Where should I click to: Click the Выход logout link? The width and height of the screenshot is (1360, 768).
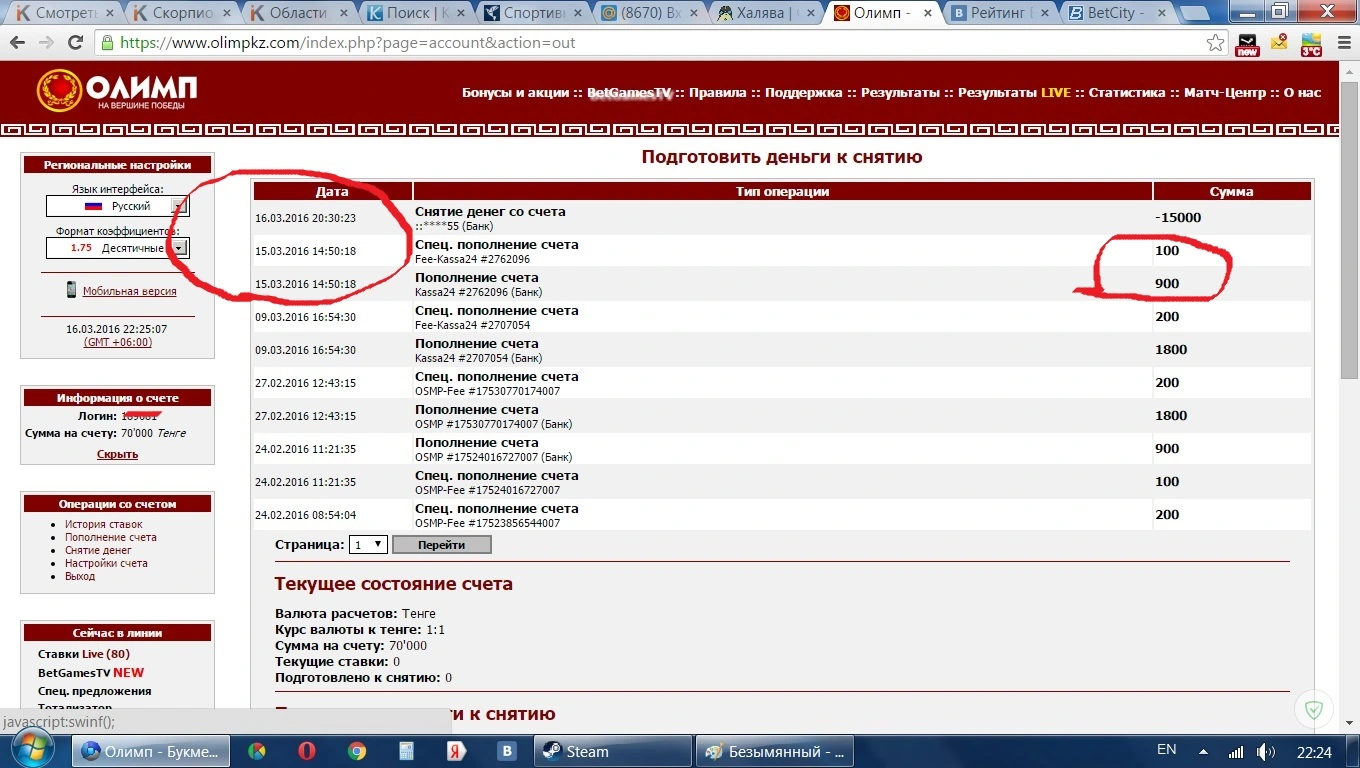80,576
